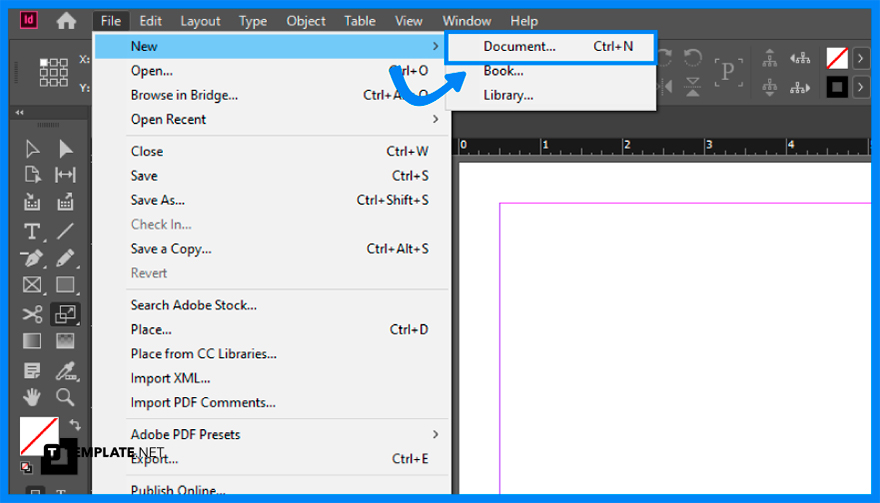This screenshot has width=880, height=503.
Task: Choose Book... from New submenu
Action: pos(551,71)
